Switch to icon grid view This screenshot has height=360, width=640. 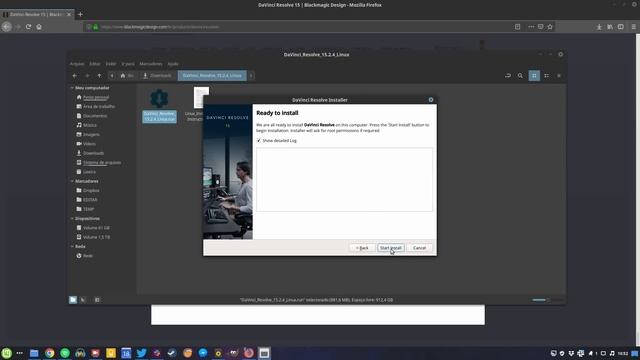point(534,76)
